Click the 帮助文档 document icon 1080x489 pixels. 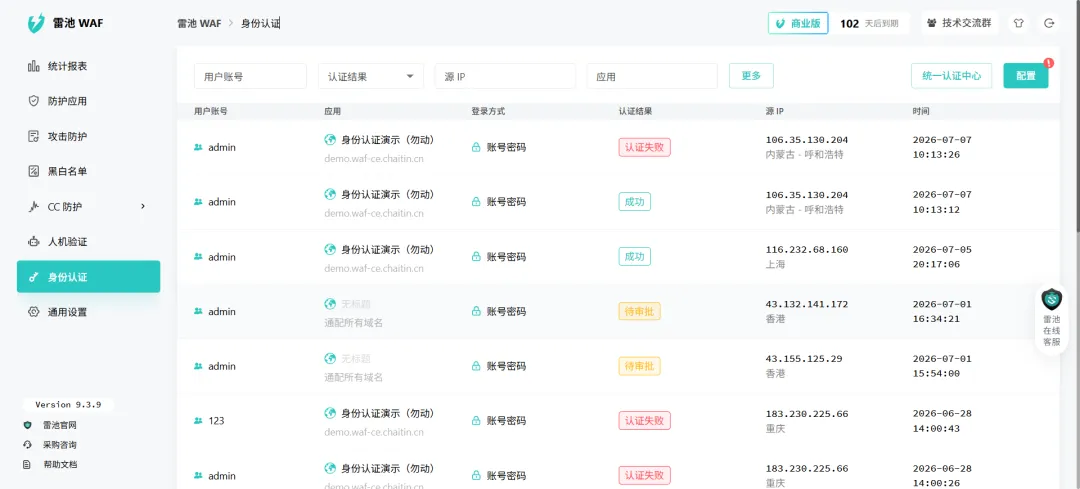tap(28, 464)
